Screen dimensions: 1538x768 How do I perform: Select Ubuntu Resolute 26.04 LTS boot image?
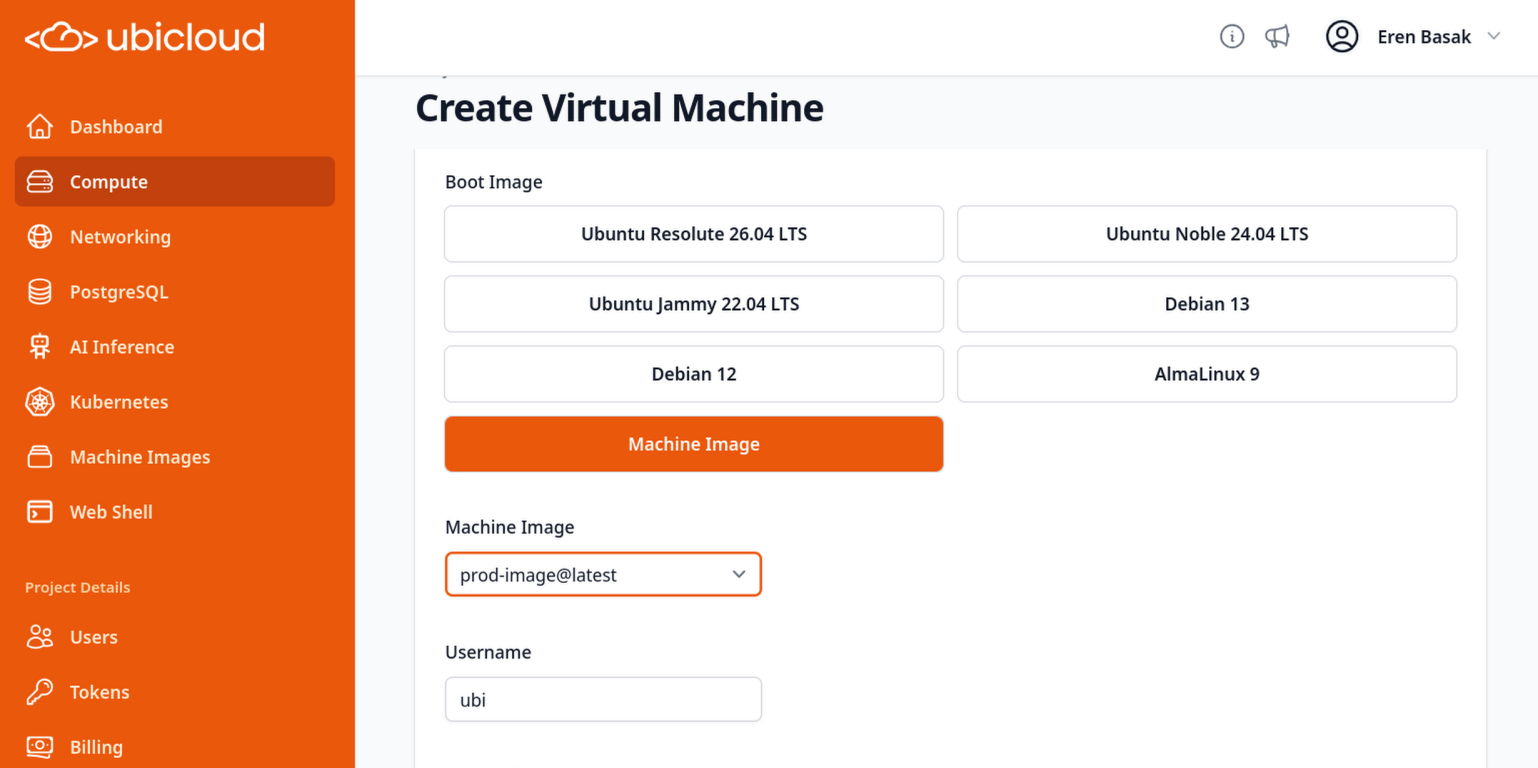(x=694, y=234)
